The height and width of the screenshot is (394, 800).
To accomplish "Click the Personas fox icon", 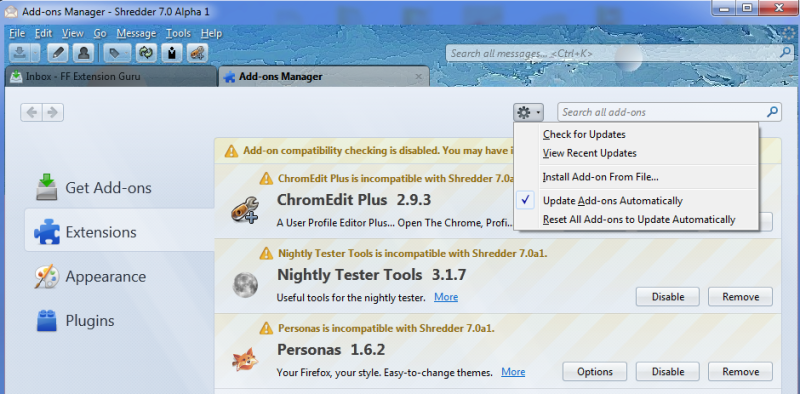I will click(x=245, y=359).
